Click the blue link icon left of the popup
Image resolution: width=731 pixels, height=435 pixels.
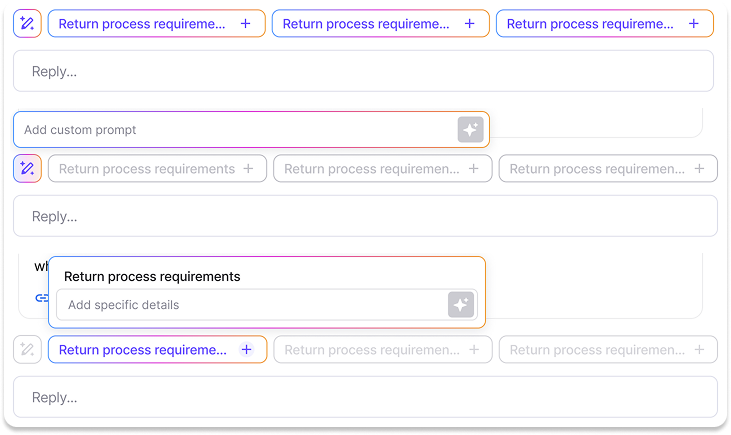point(41,298)
